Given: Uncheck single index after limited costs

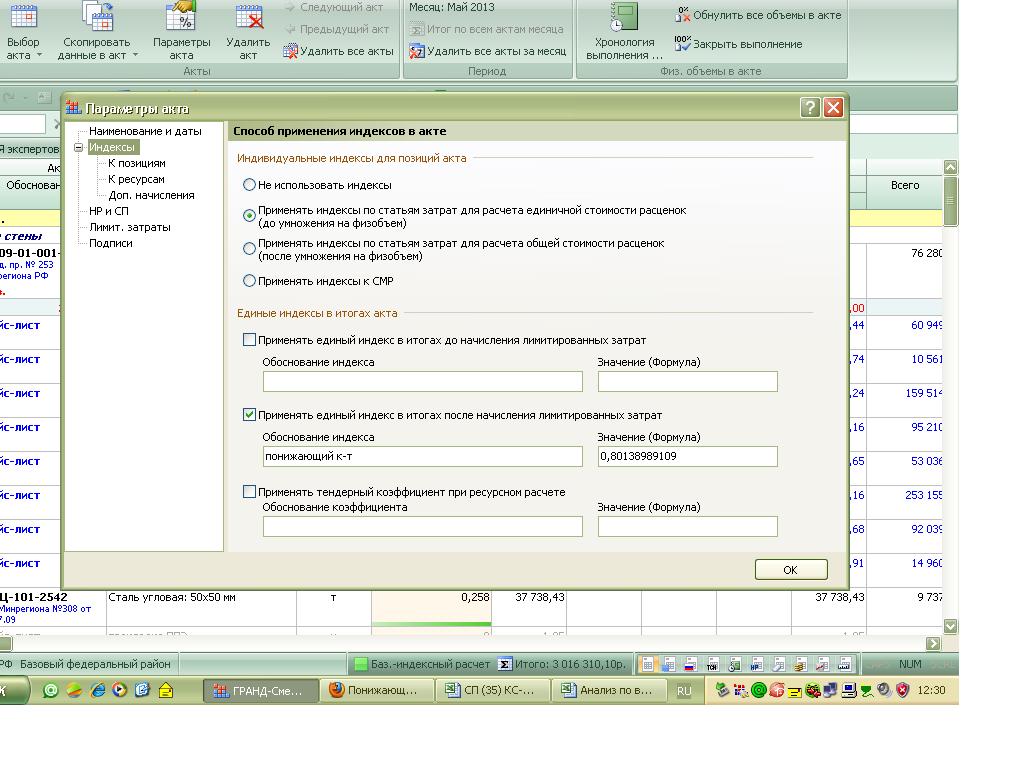Looking at the screenshot, I should point(250,415).
